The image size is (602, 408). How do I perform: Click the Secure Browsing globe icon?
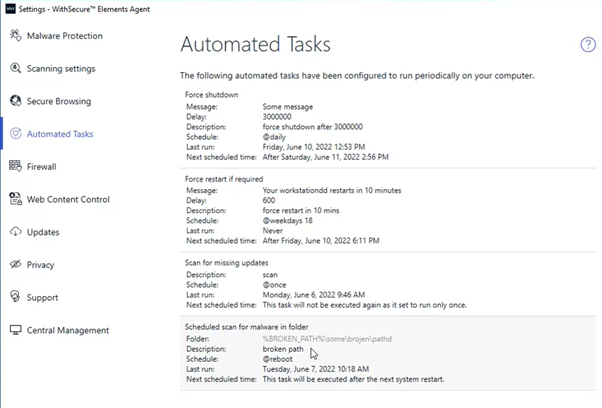pyautogui.click(x=15, y=101)
